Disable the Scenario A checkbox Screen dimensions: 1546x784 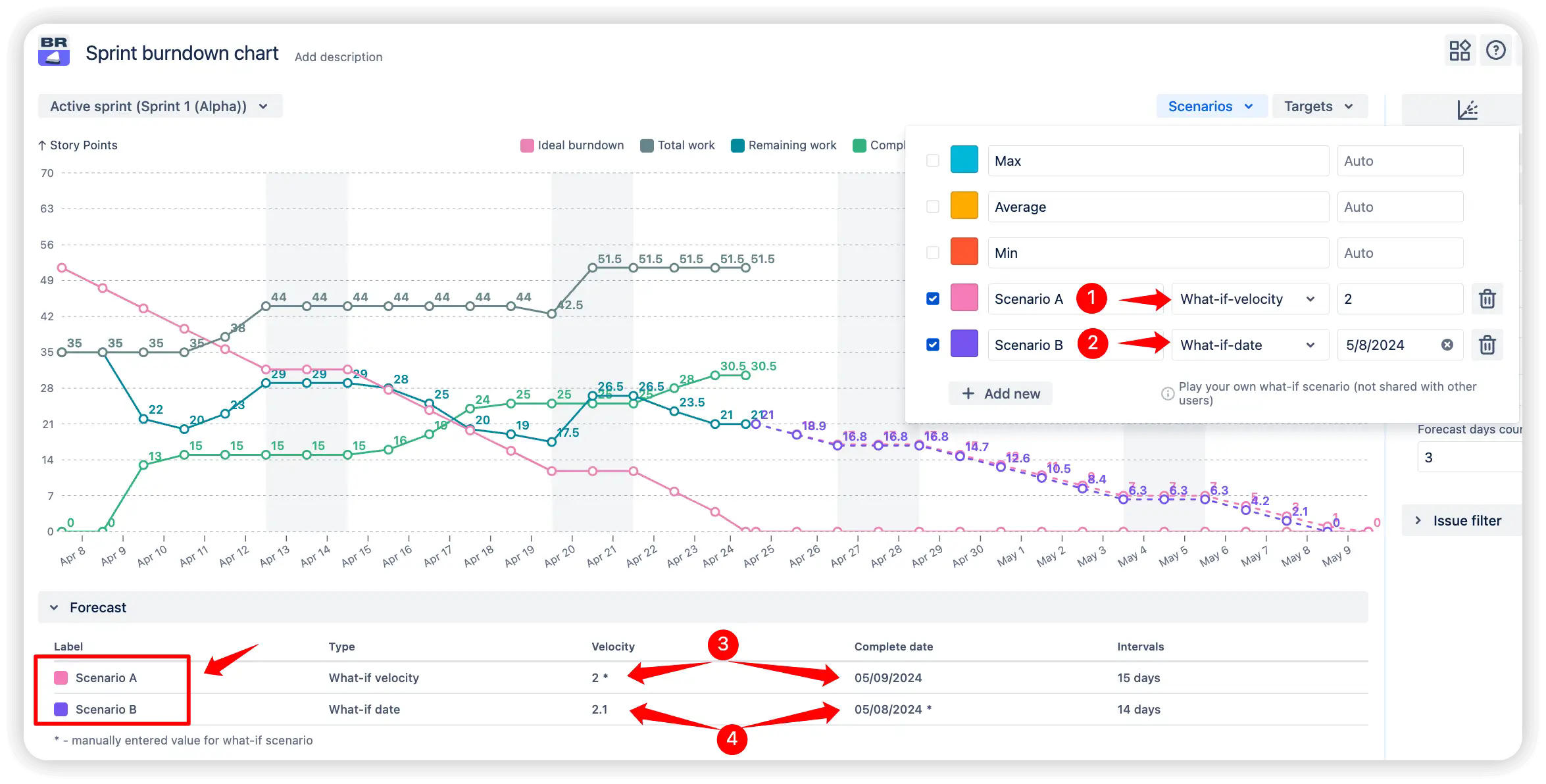pyautogui.click(x=932, y=299)
